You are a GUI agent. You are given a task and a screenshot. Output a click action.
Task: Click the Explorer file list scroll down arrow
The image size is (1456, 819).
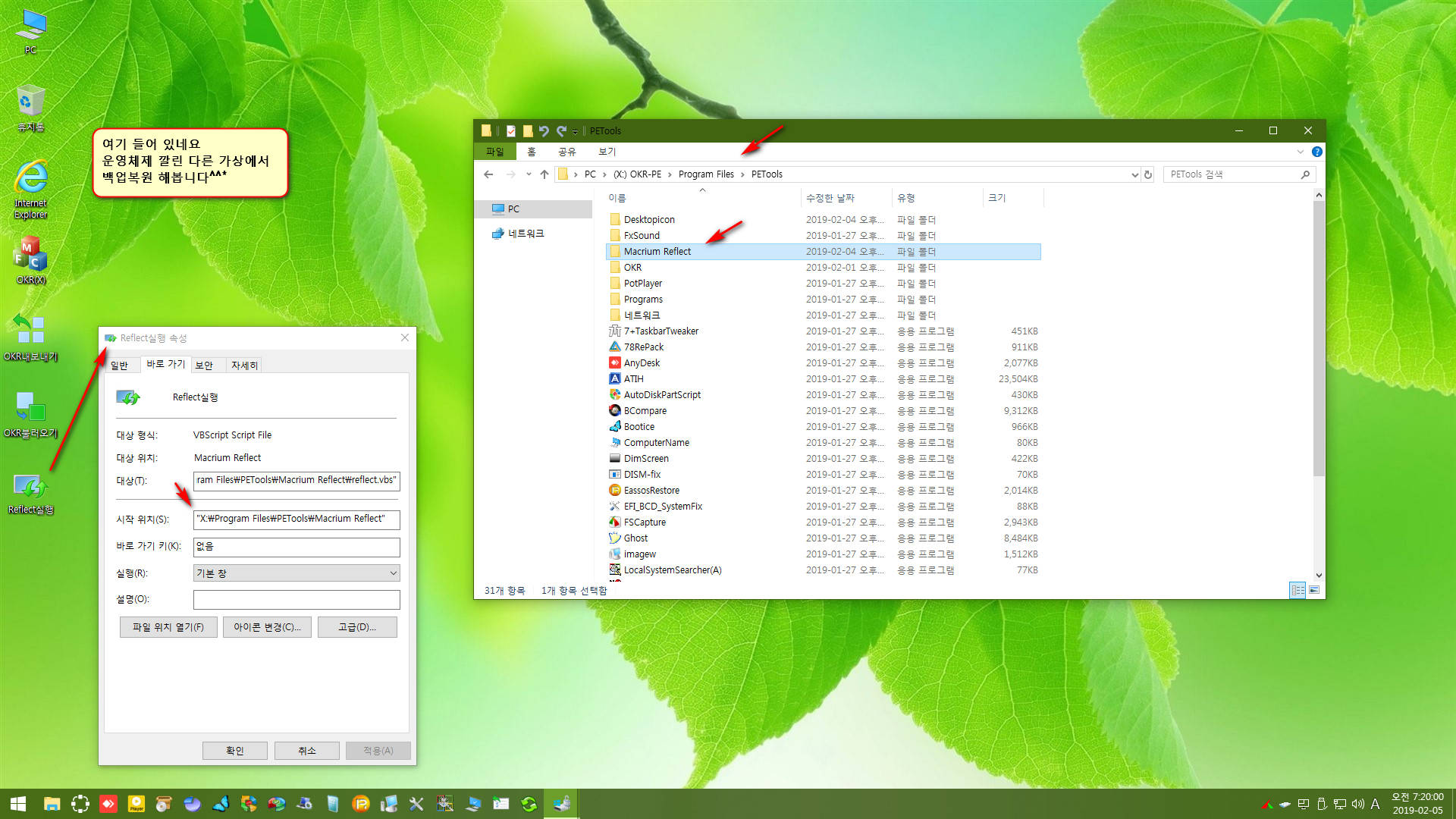[1319, 575]
